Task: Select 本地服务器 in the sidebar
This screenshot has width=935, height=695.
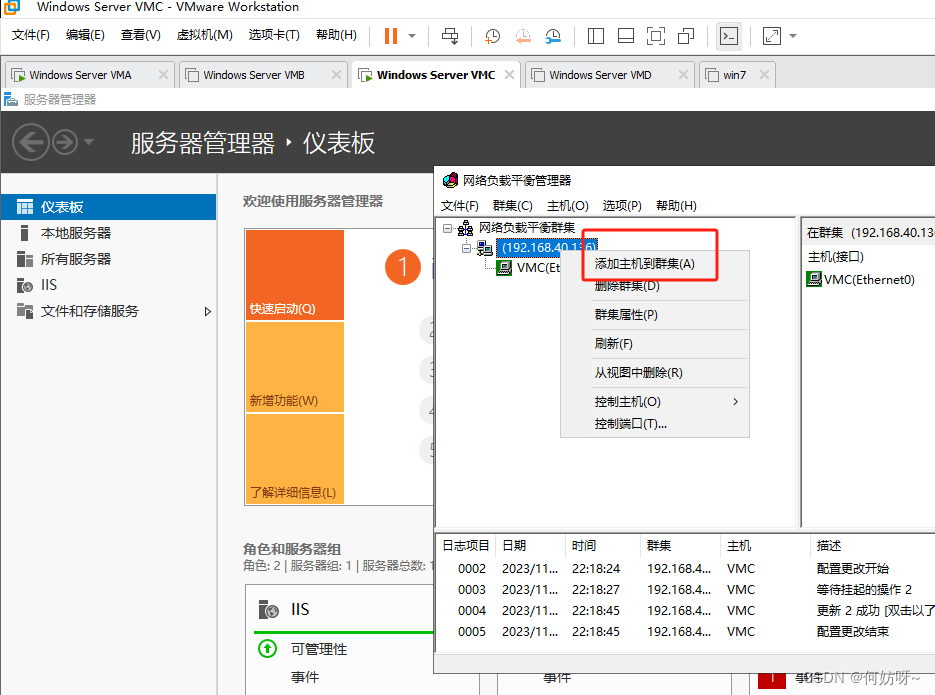Action: (76, 233)
